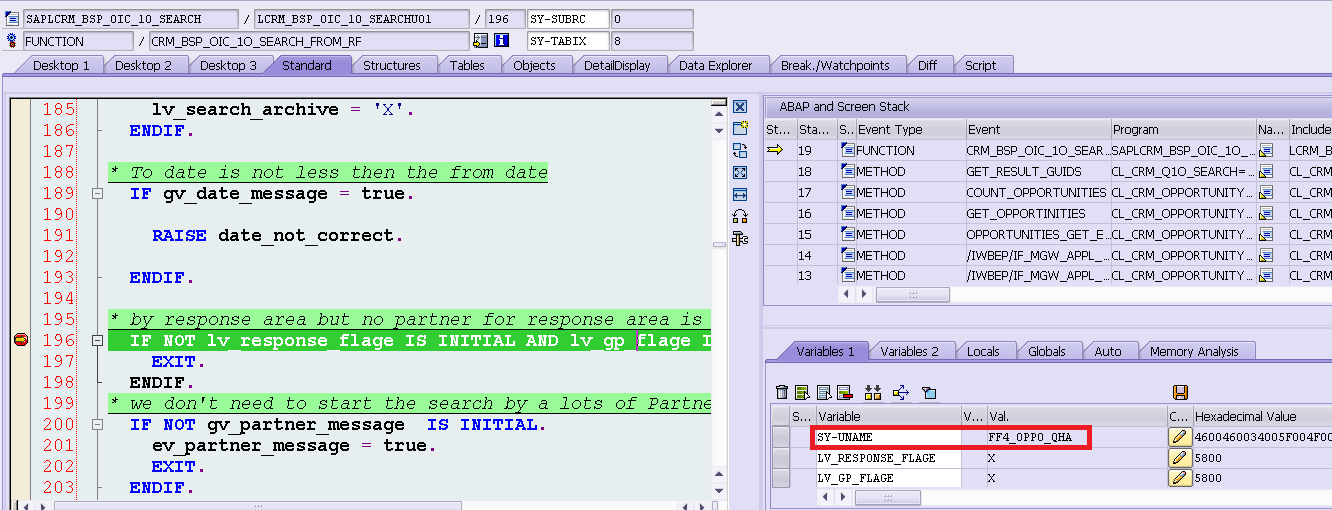This screenshot has height=510, width=1332.
Task: Switch to the Locals tab
Action: click(x=984, y=351)
